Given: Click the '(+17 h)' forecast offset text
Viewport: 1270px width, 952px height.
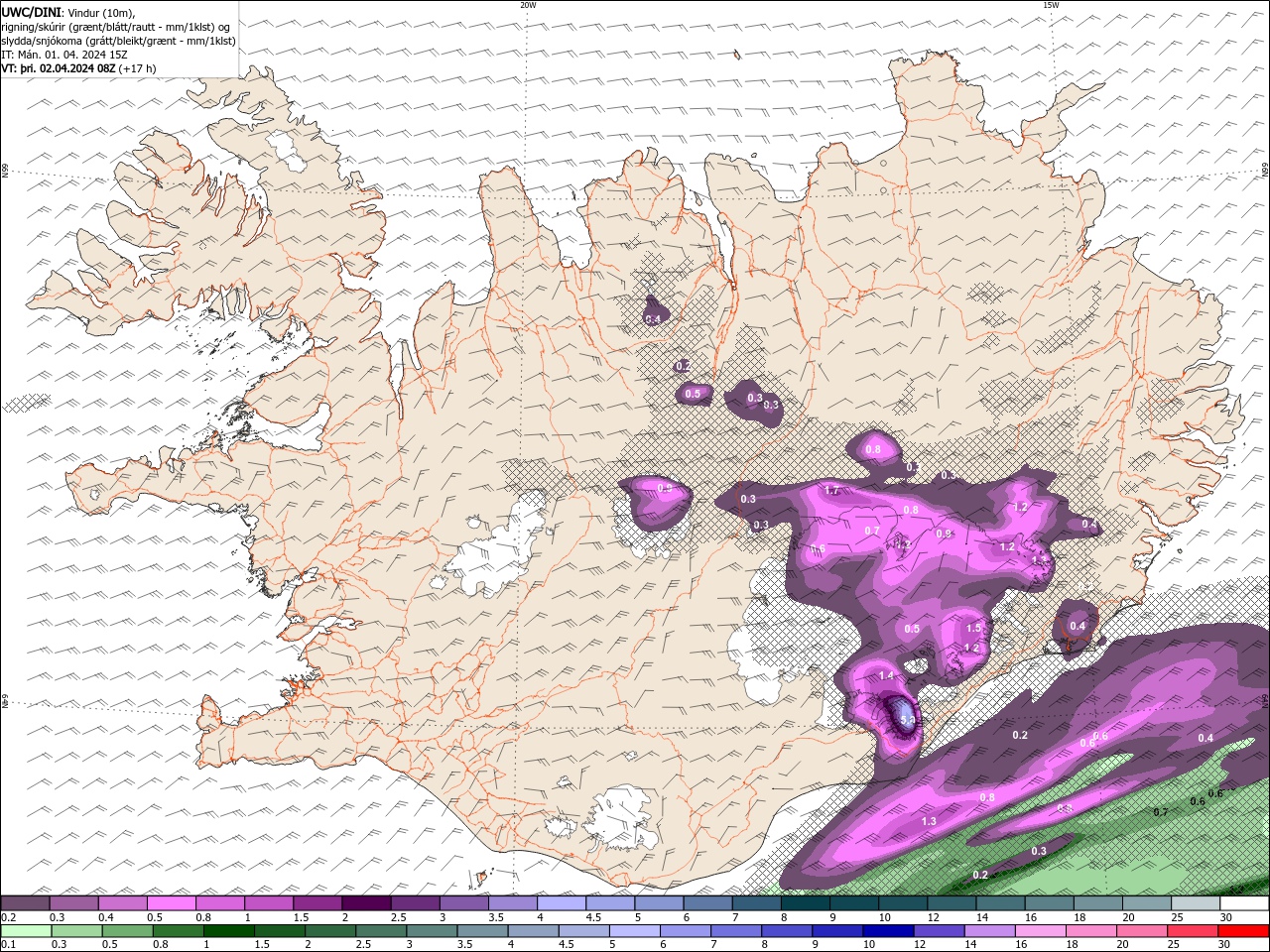Looking at the screenshot, I should (x=139, y=68).
